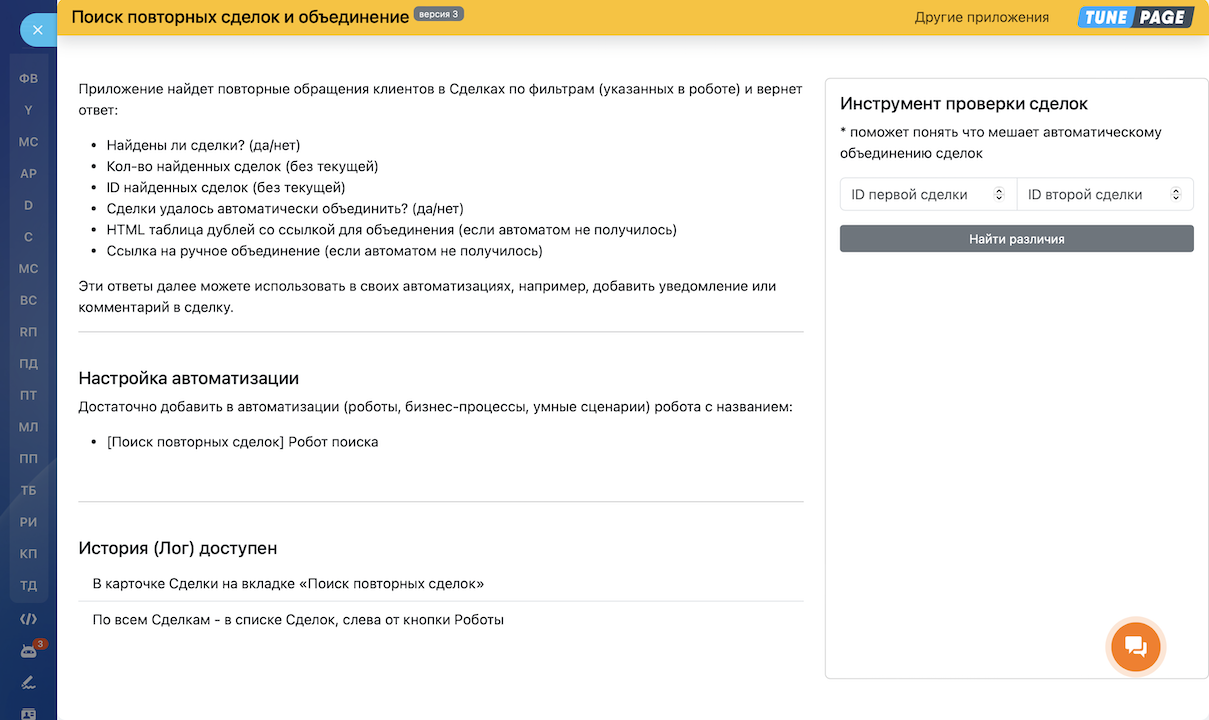Open the ФВ sidebar shortcut
Viewport: 1209px width, 720px height.
click(x=28, y=78)
